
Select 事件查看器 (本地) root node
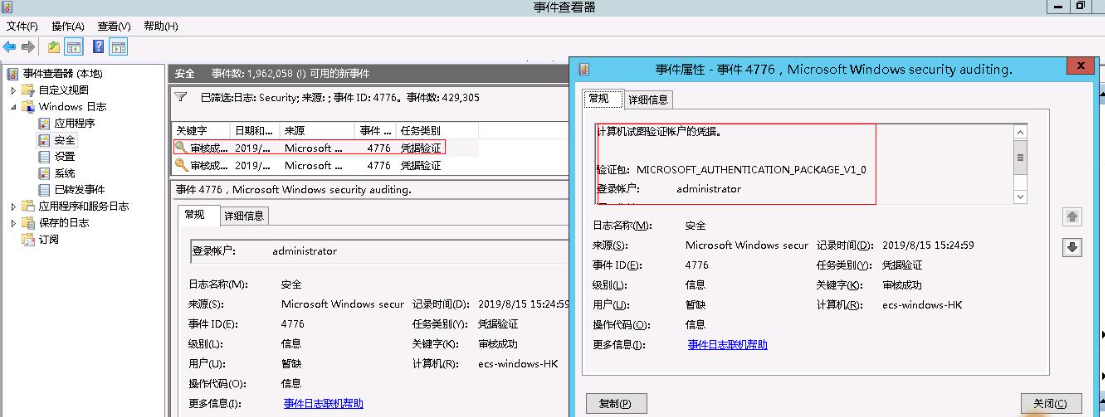pos(62,73)
